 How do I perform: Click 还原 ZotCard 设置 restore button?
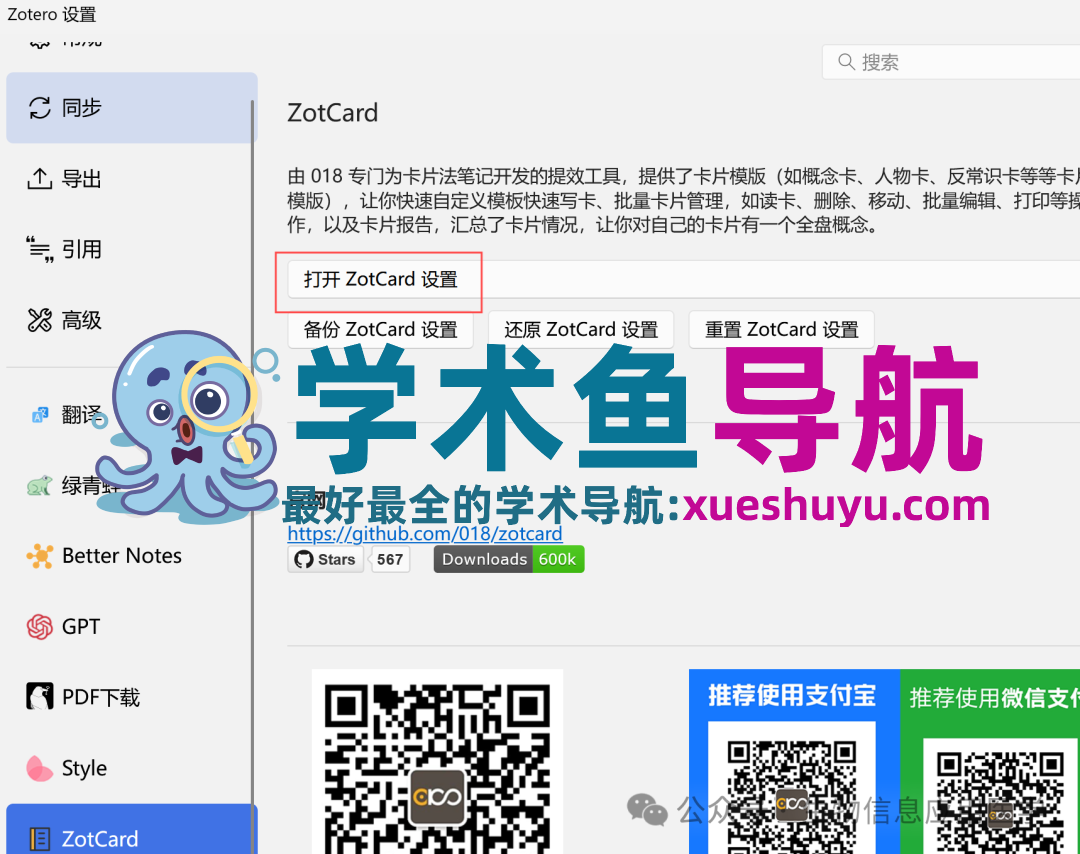[581, 330]
